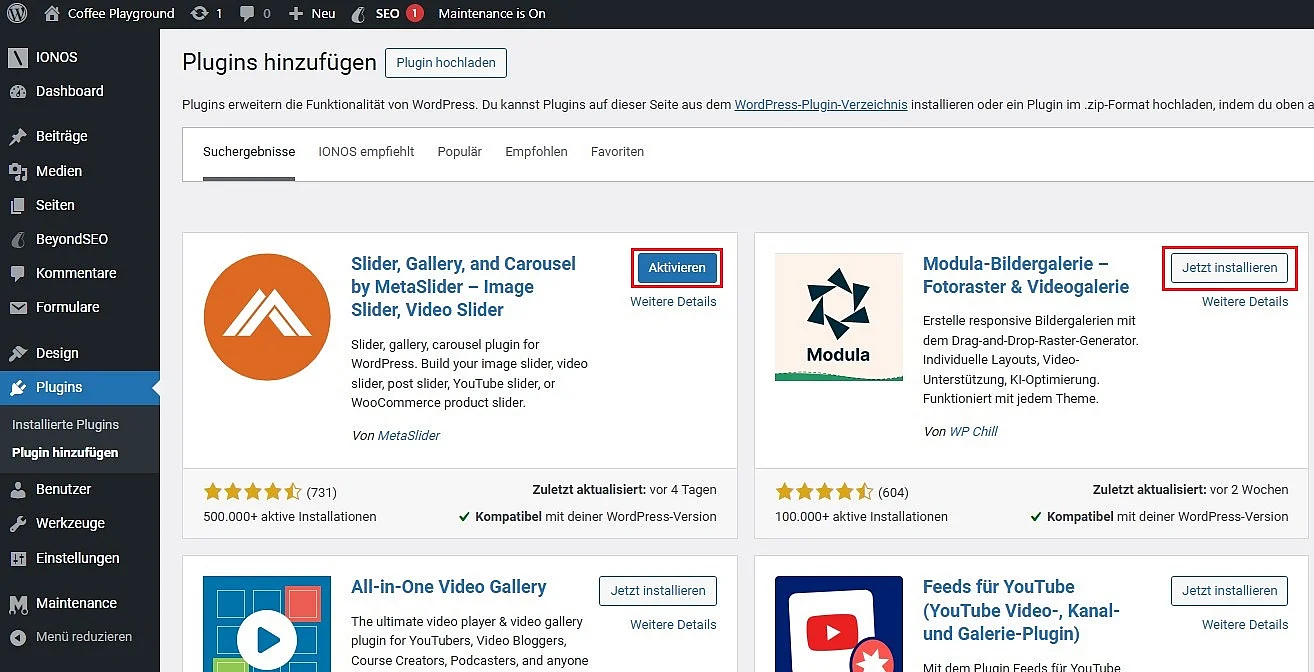
Task: Open Weitere Details for MetaSlider
Action: click(x=673, y=301)
